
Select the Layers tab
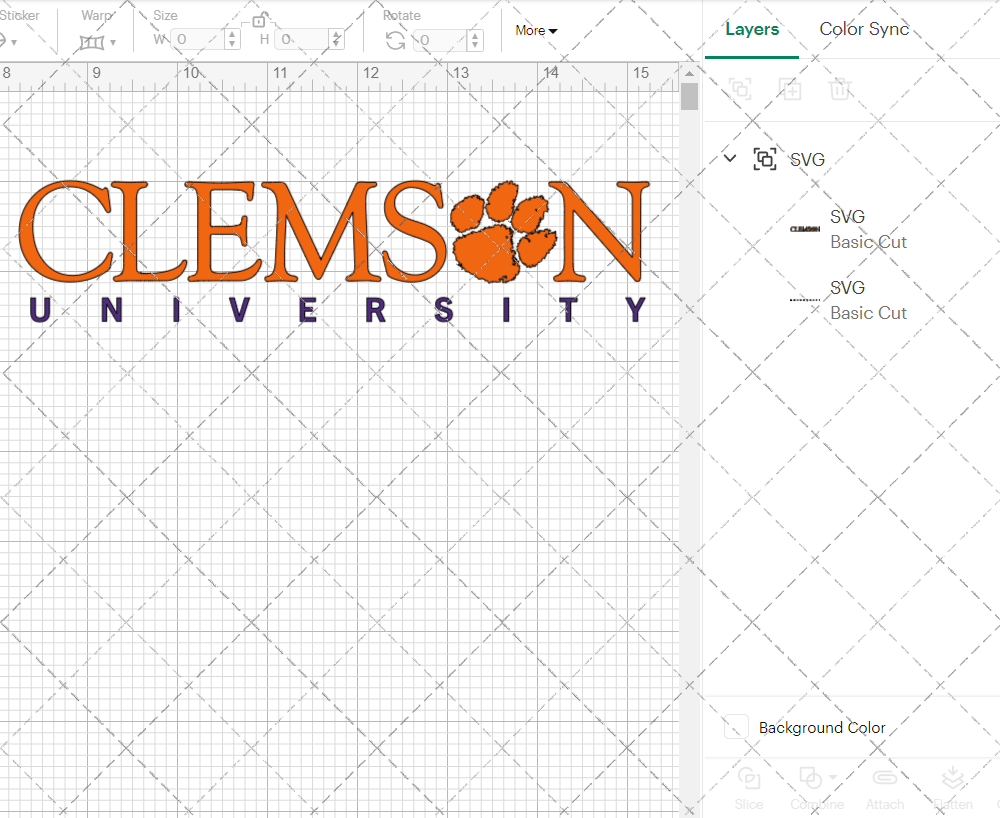pyautogui.click(x=752, y=29)
